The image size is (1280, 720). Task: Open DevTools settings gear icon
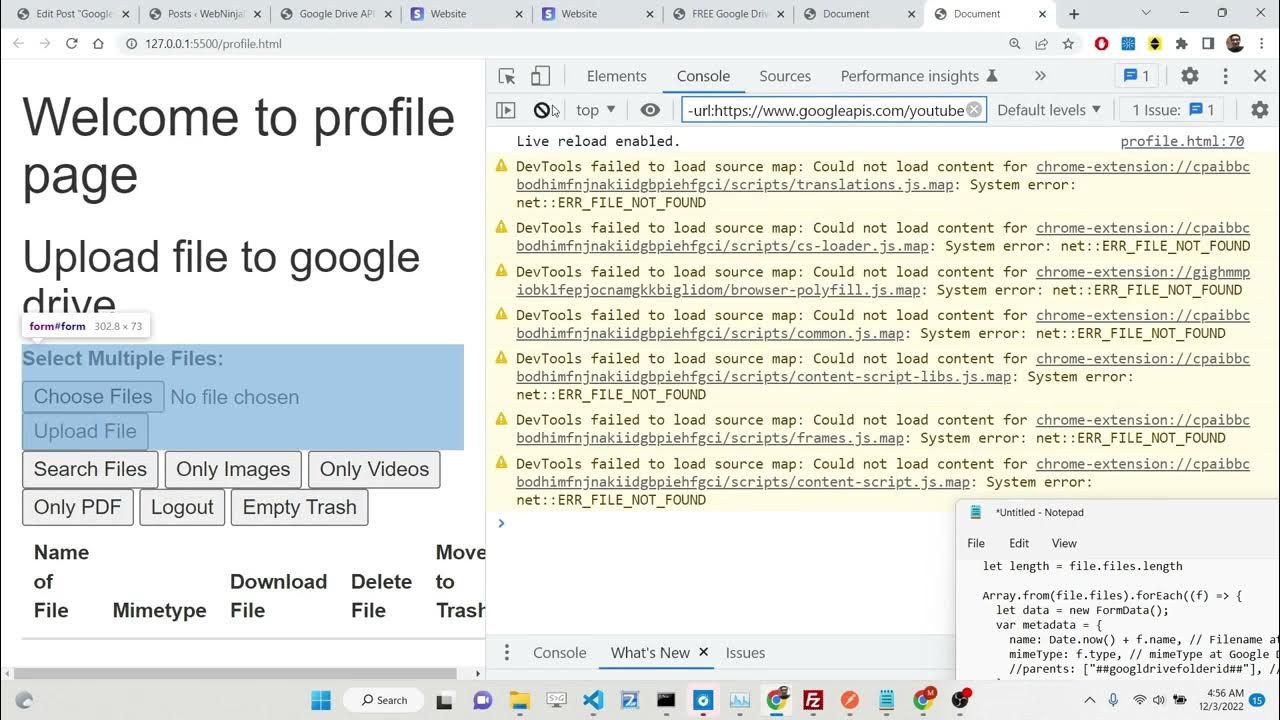click(x=1189, y=76)
